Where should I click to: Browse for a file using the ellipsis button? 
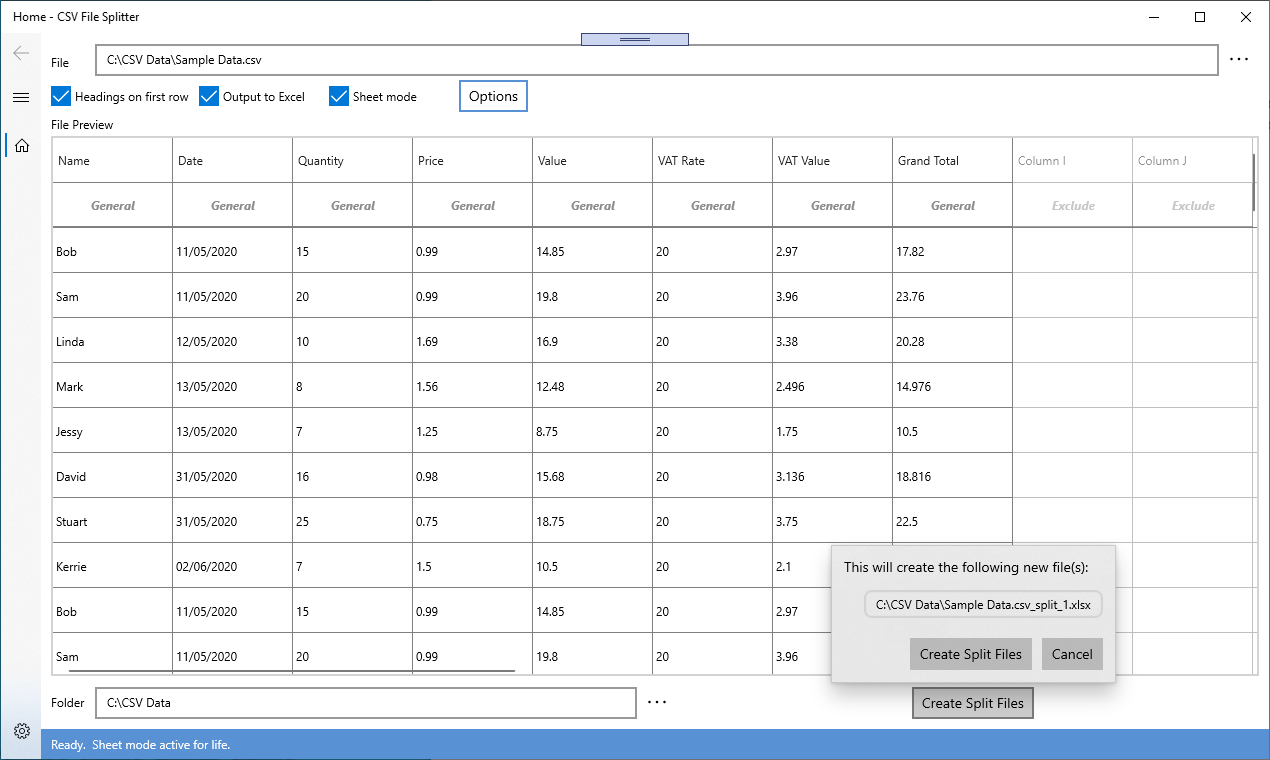(x=1239, y=60)
